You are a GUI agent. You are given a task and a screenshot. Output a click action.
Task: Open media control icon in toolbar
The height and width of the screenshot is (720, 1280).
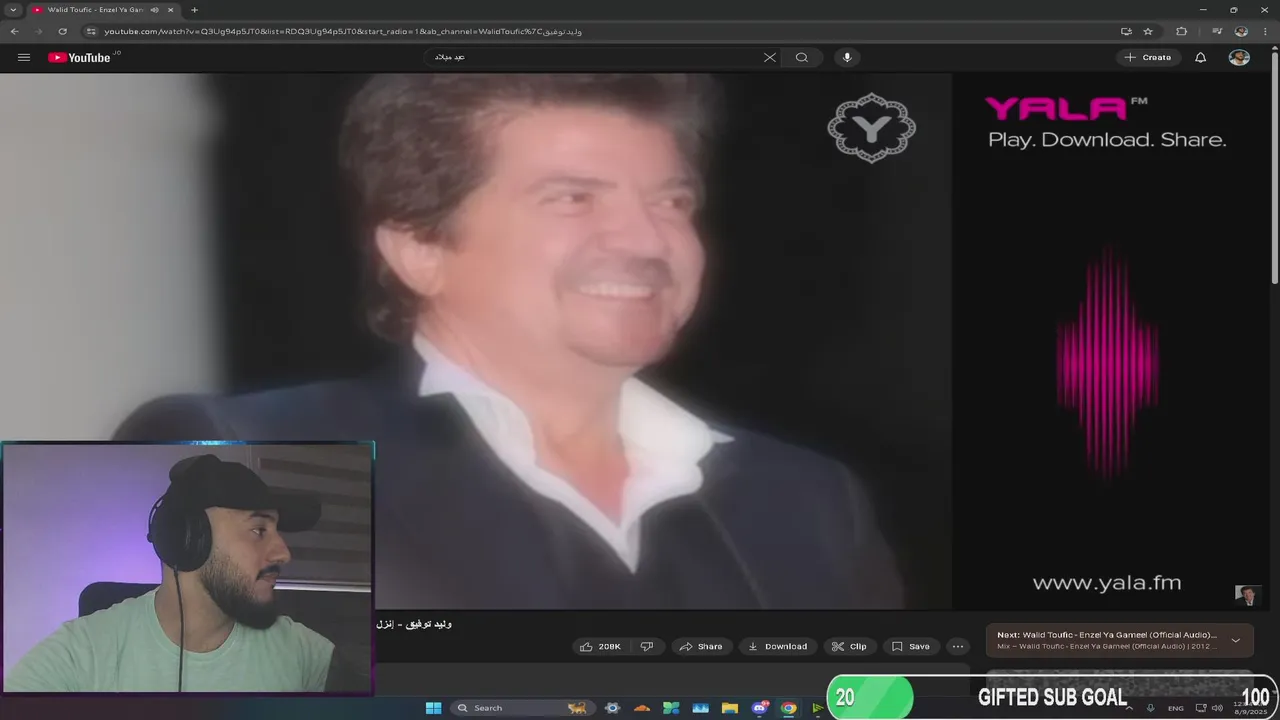tap(1217, 31)
